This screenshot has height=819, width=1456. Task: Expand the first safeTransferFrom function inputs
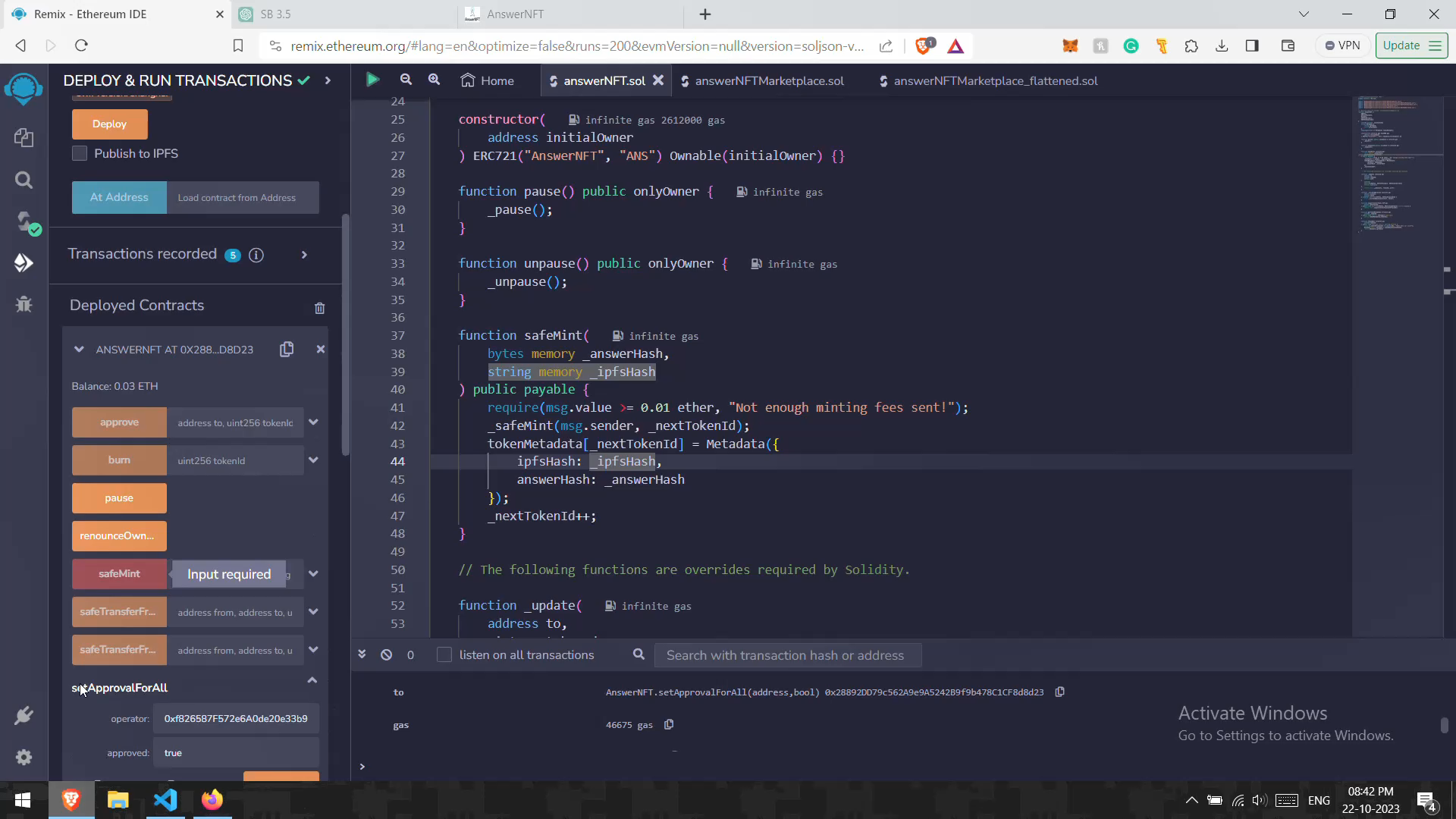pyautogui.click(x=313, y=612)
